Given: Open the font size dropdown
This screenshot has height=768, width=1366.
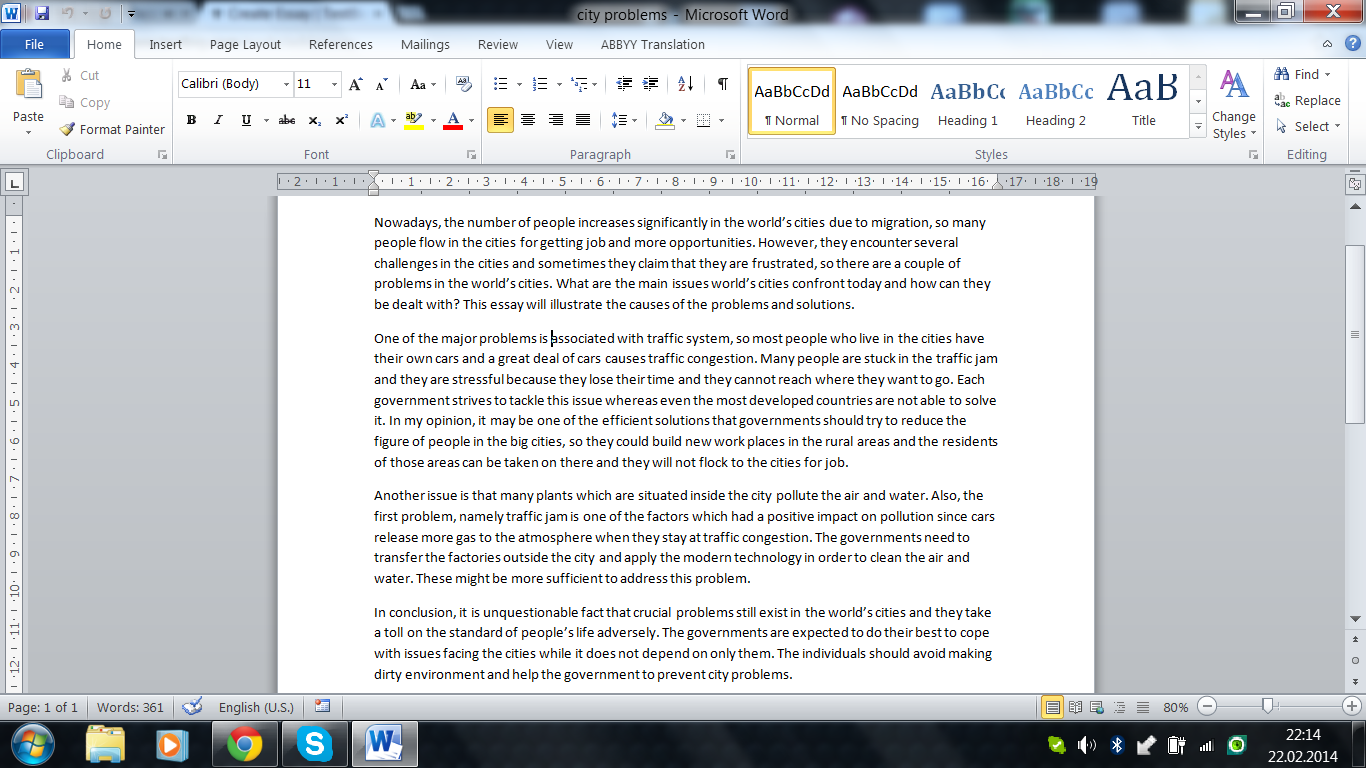Looking at the screenshot, I should tap(335, 84).
